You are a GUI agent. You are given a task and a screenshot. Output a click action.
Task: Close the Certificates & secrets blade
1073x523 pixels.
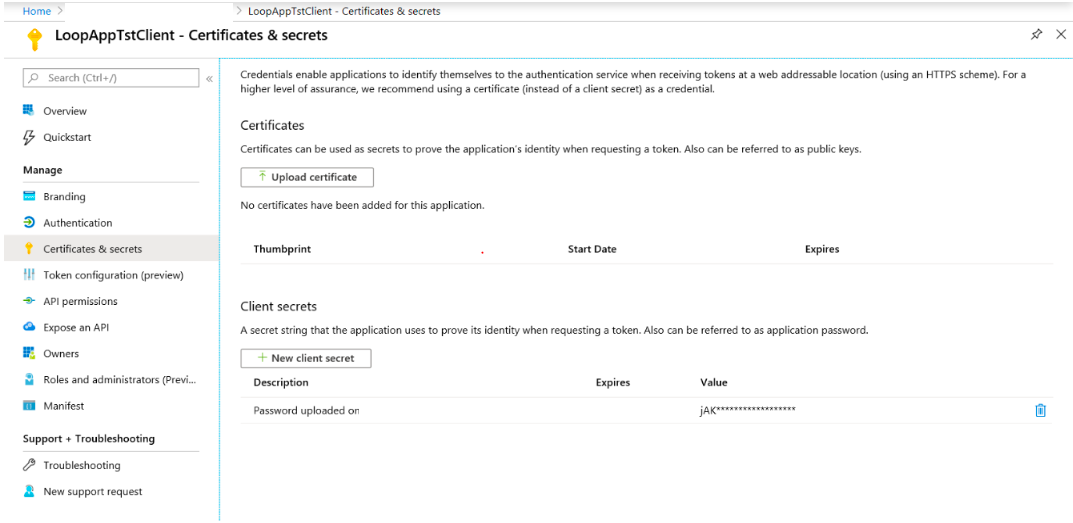click(1061, 34)
